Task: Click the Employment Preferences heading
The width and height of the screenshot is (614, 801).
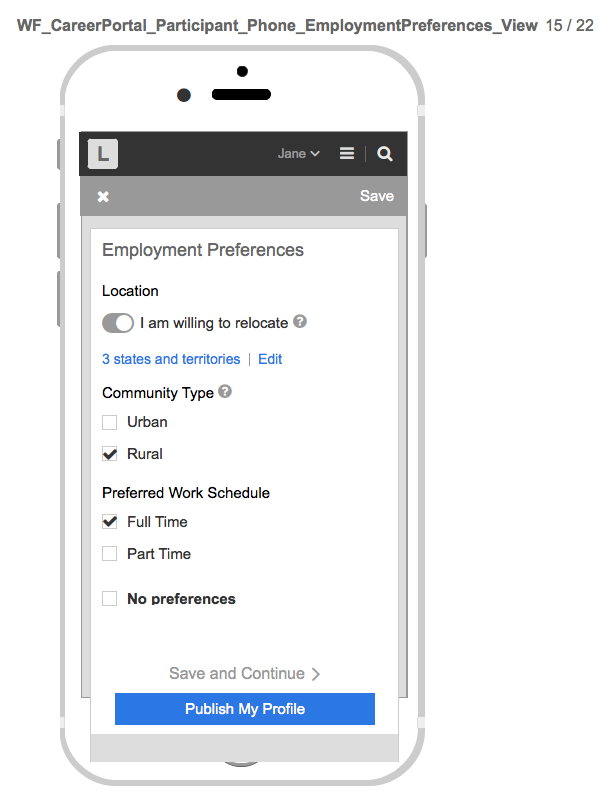Action: click(x=203, y=250)
